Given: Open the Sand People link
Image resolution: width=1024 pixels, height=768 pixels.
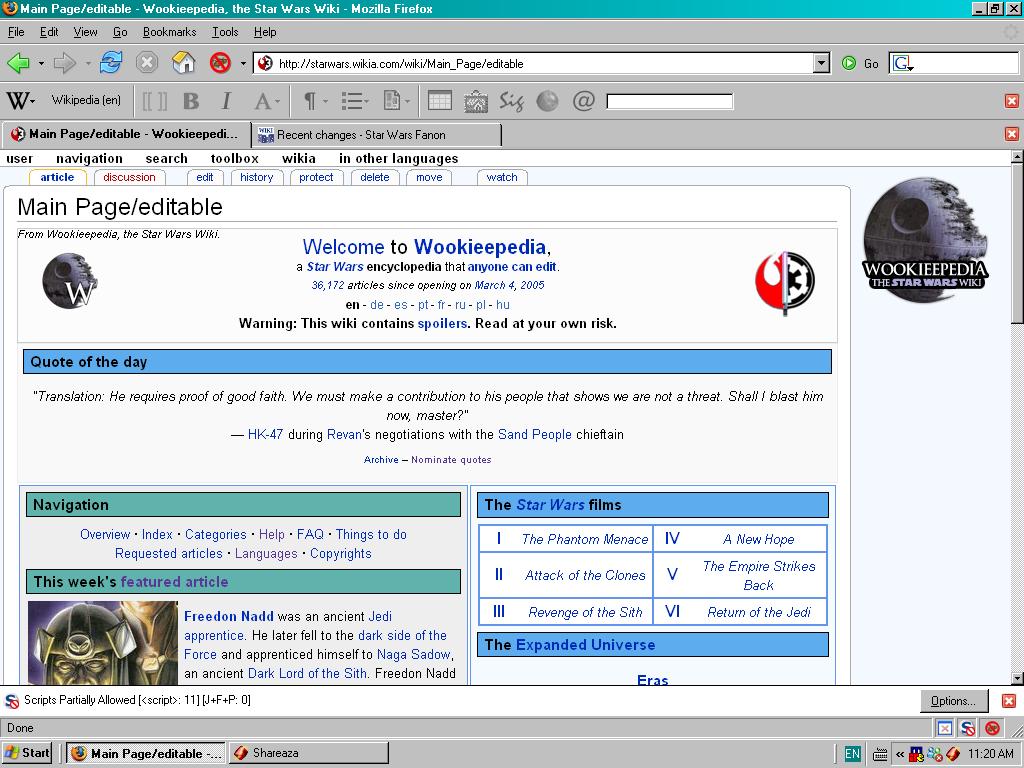Looking at the screenshot, I should (534, 434).
